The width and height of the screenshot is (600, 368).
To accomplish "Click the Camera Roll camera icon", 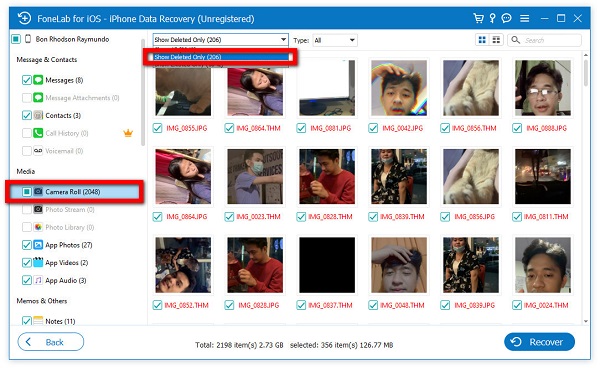I will [x=38, y=191].
